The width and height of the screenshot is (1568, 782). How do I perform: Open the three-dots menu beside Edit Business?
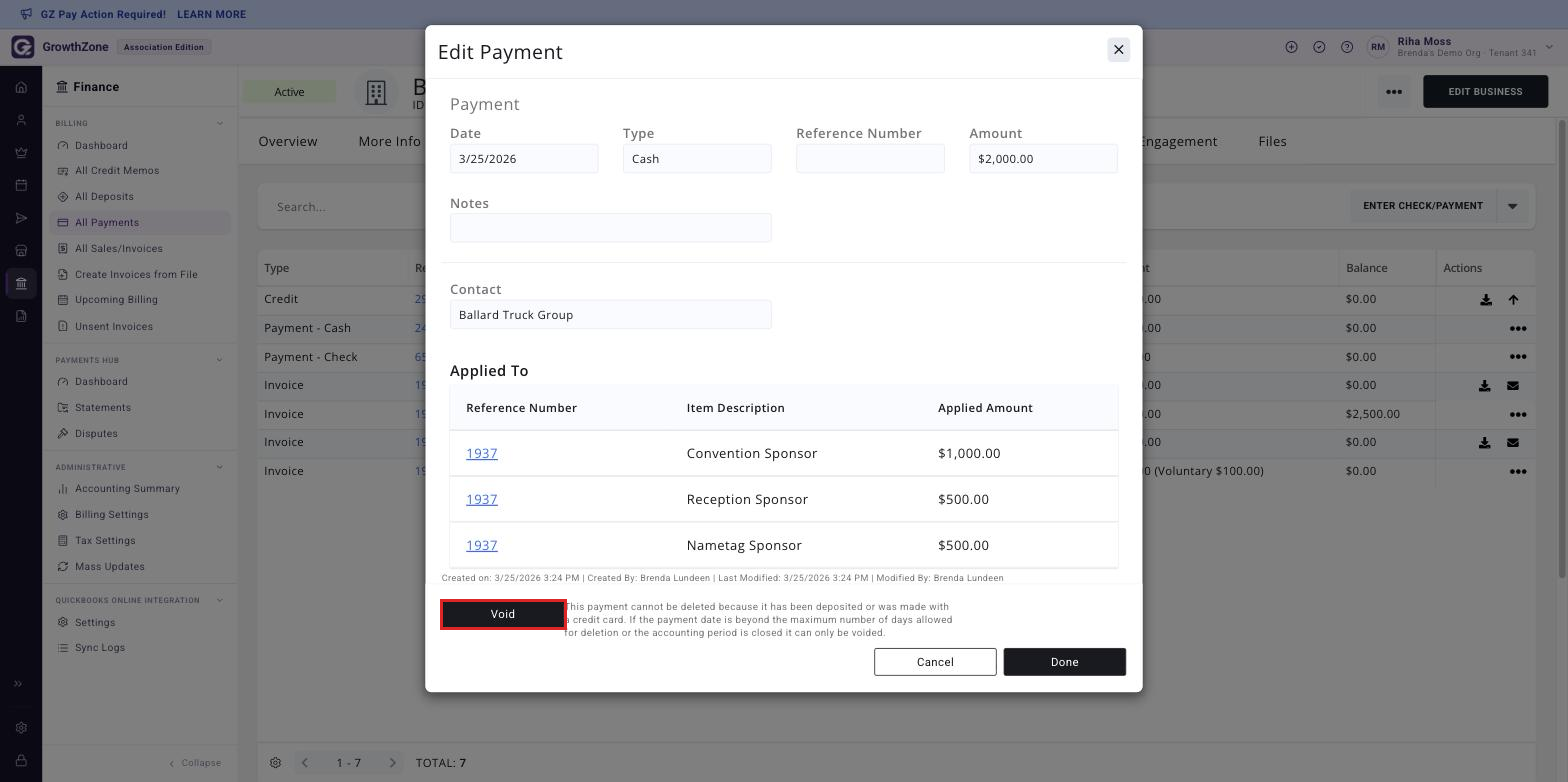coord(1393,92)
